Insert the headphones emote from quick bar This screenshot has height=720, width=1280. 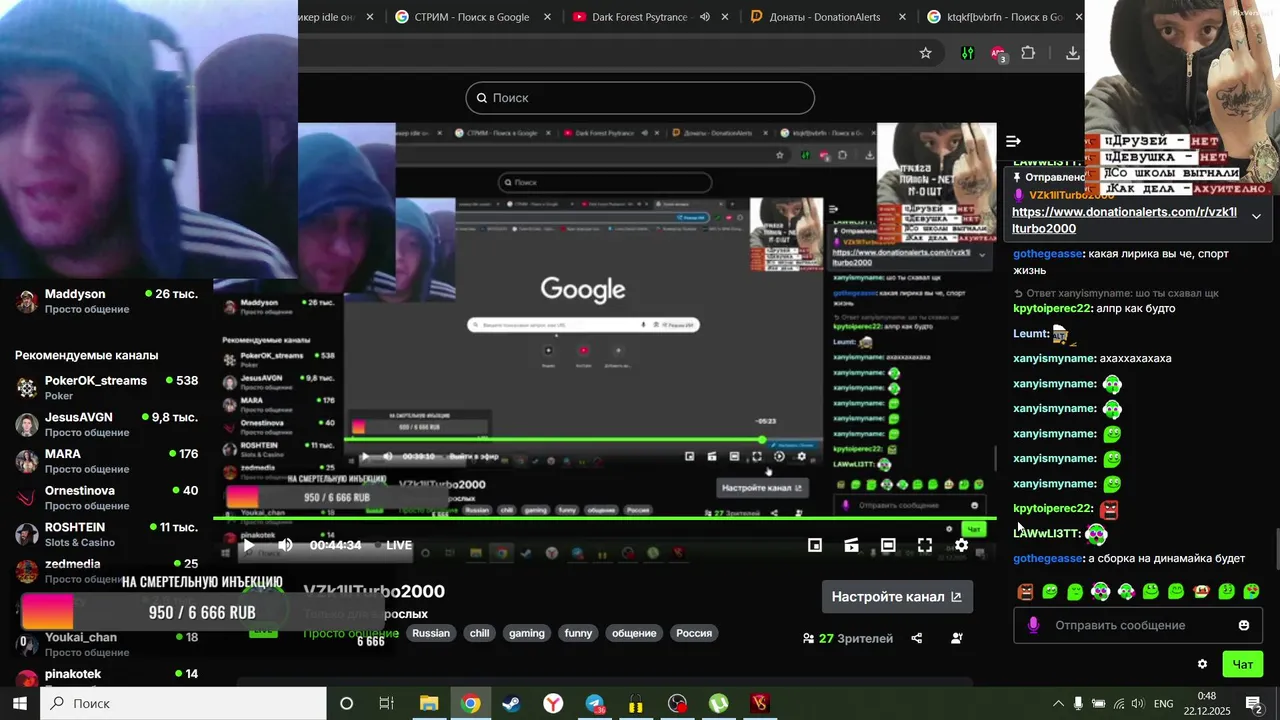point(1100,592)
